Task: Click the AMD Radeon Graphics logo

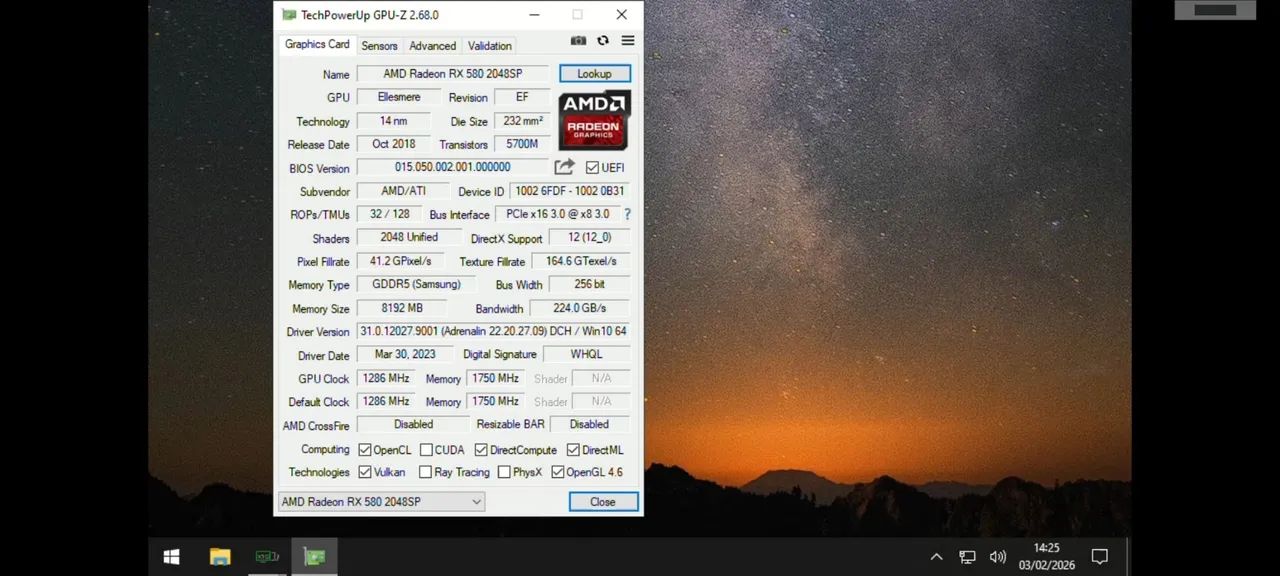Action: 594,120
